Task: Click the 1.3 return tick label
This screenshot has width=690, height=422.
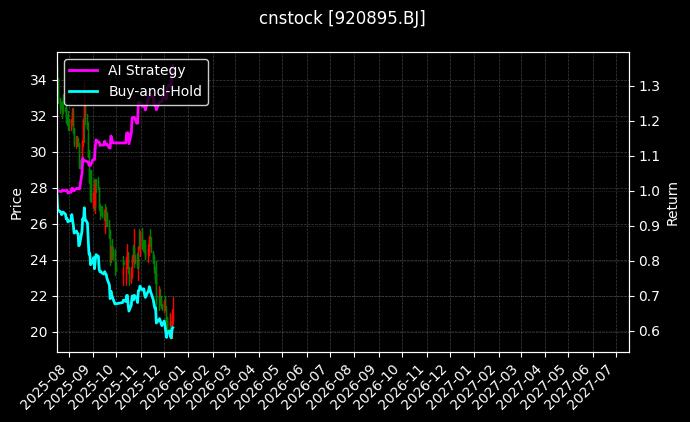Action: point(648,87)
